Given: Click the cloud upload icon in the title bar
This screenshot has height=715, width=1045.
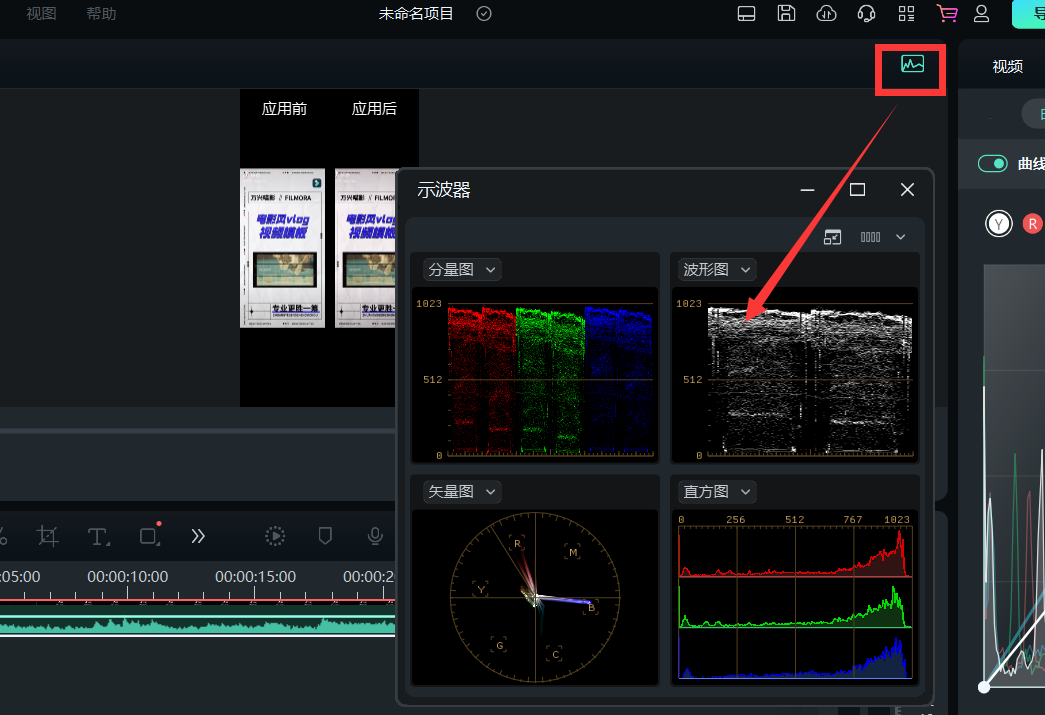Looking at the screenshot, I should coord(826,14).
